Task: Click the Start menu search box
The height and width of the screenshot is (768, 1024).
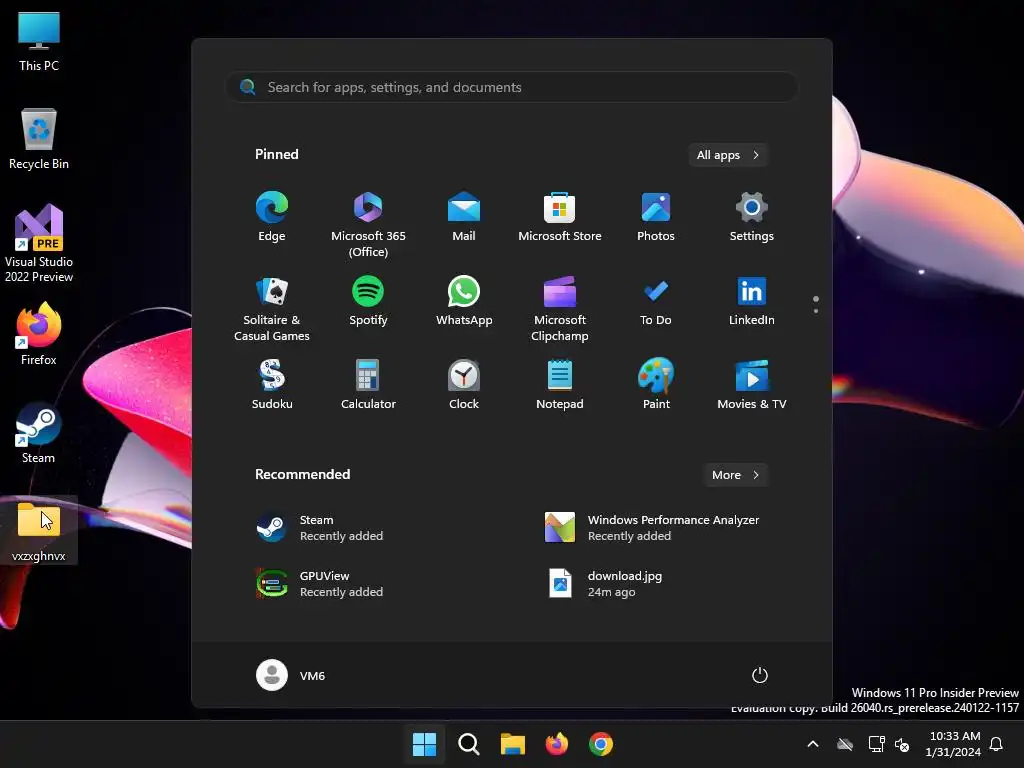Action: point(512,87)
